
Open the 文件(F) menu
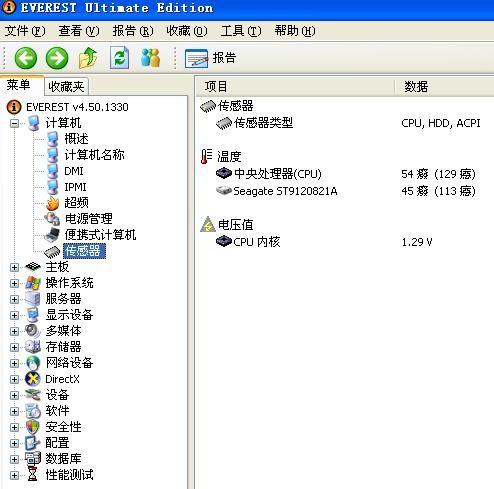pos(25,31)
